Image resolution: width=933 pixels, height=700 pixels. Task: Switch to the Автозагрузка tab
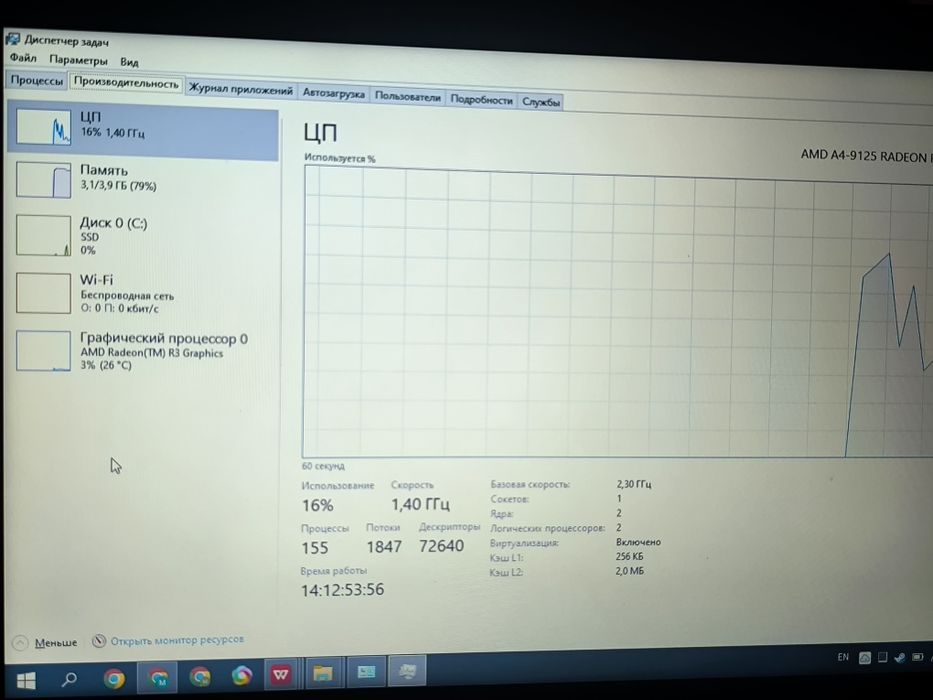click(x=333, y=93)
